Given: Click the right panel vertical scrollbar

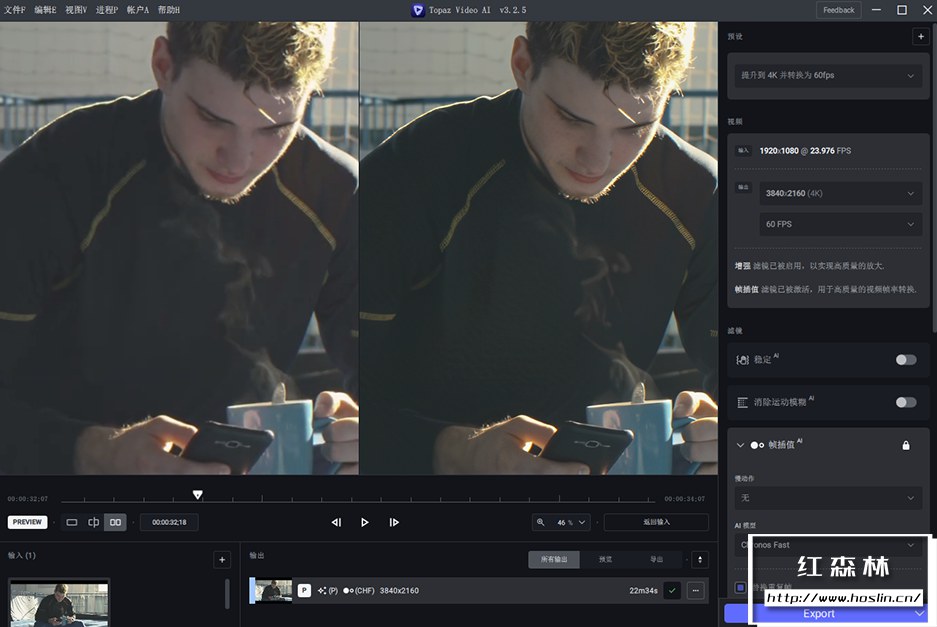Looking at the screenshot, I should point(934,176).
